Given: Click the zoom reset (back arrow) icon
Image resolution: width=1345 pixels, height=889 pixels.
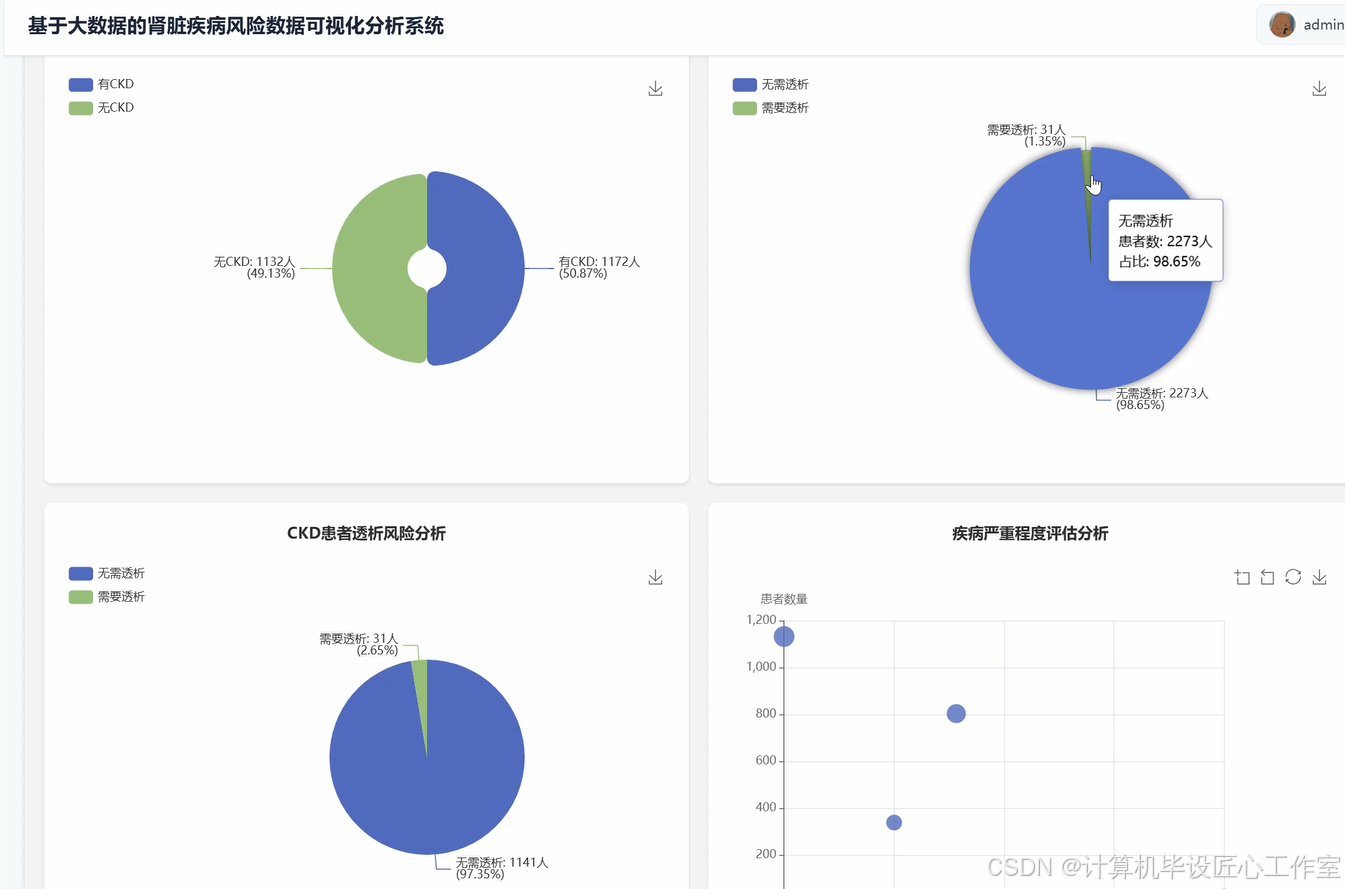Looking at the screenshot, I should coord(1267,577).
